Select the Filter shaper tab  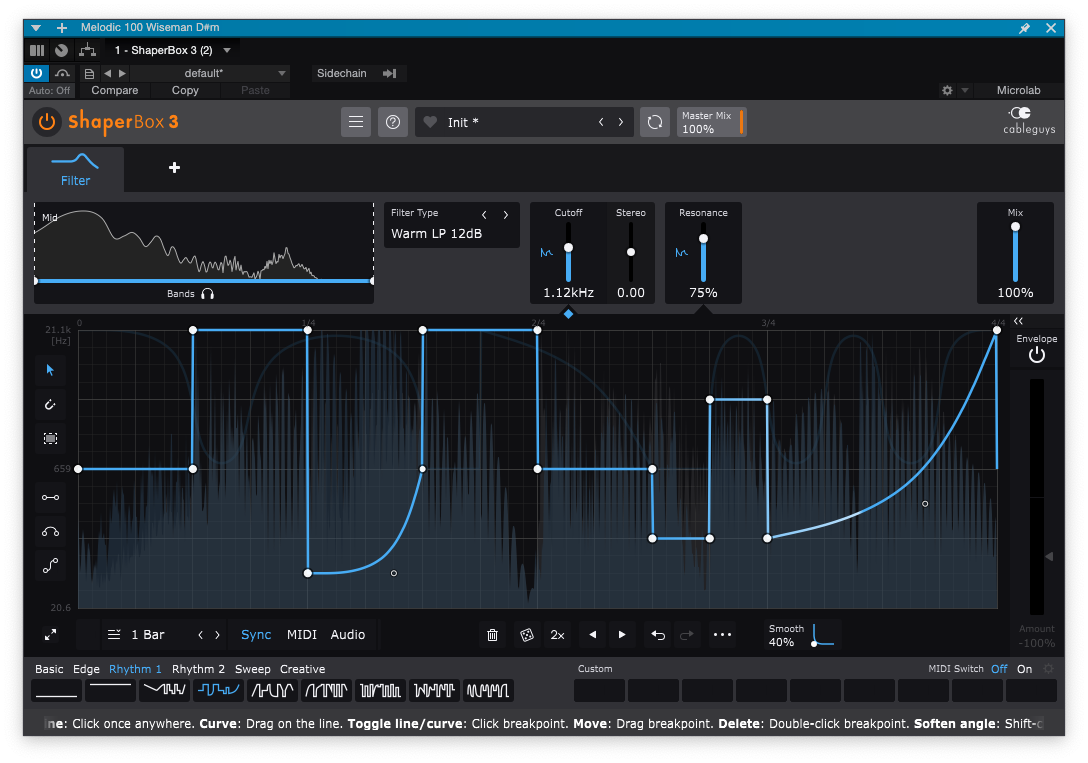76,169
